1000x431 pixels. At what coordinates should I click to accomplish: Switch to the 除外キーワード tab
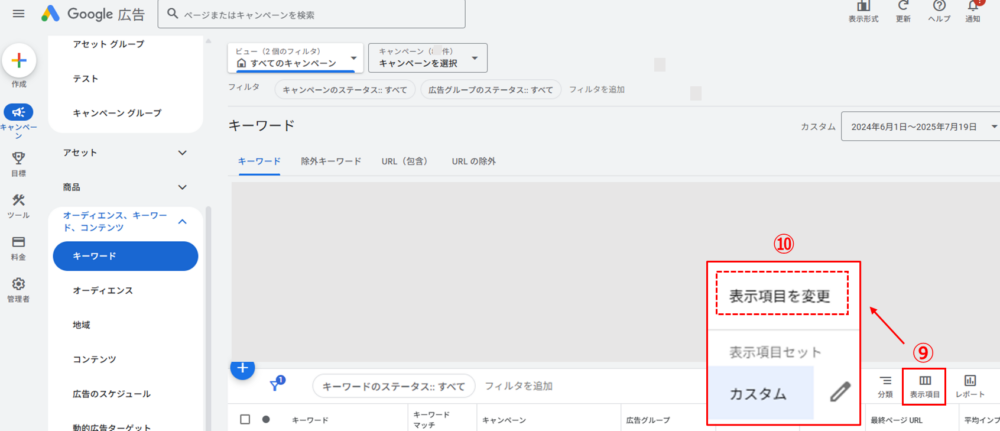click(x=331, y=161)
